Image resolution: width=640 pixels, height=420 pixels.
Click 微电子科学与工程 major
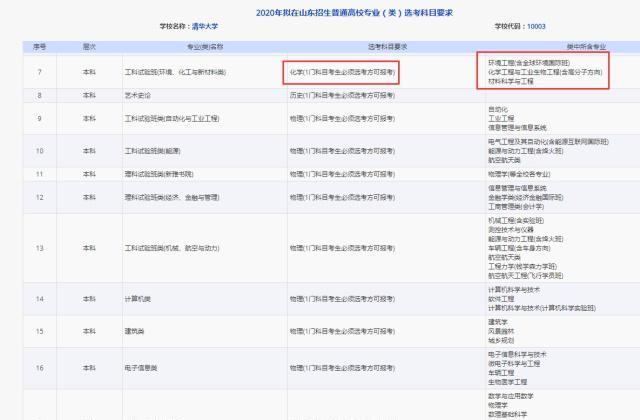(514, 364)
